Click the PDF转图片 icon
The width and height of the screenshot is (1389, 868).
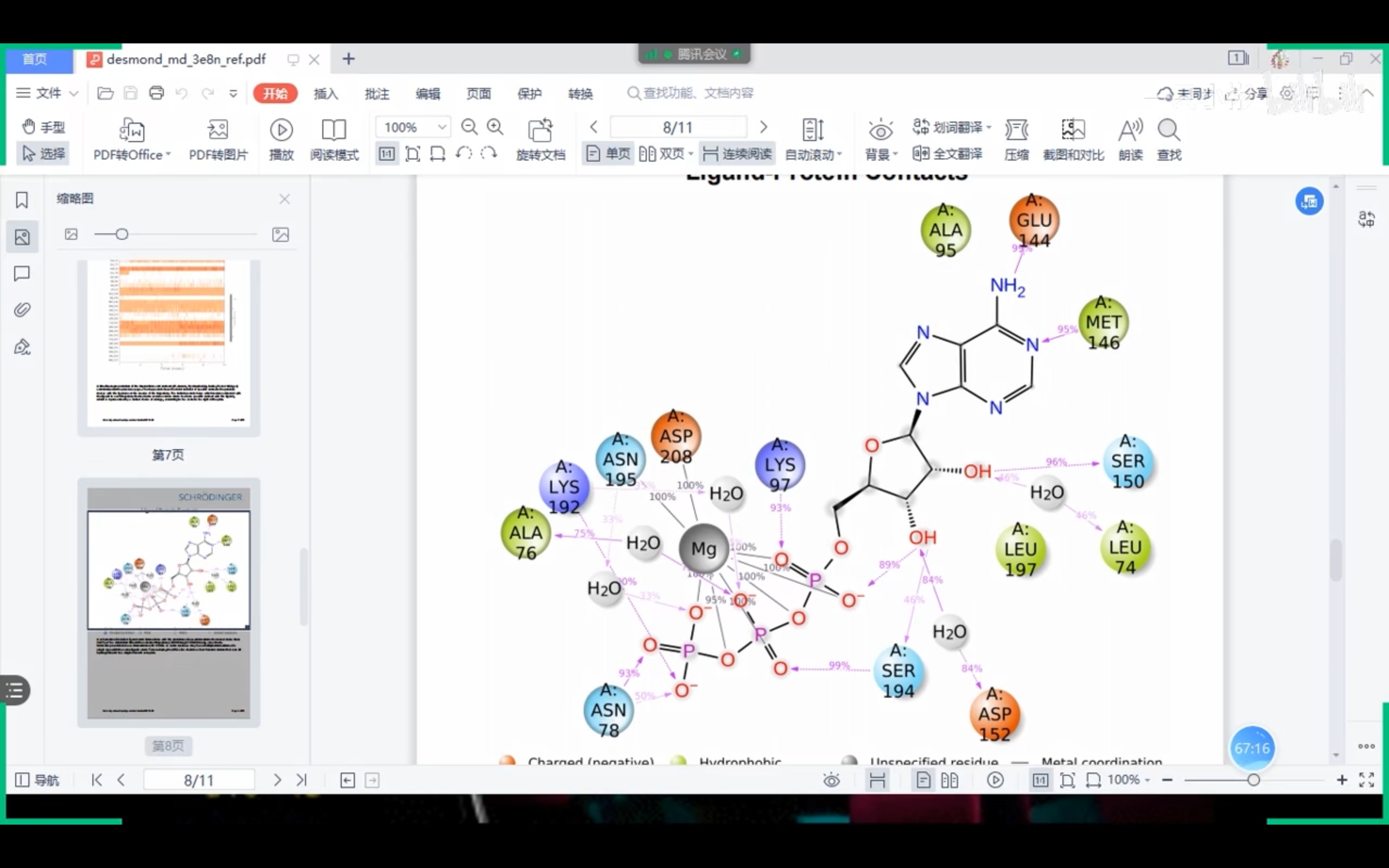click(x=218, y=139)
